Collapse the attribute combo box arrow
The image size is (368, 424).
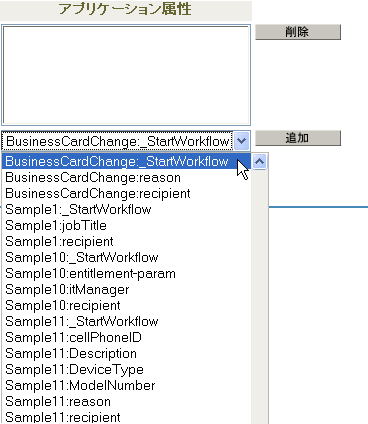coord(241,141)
